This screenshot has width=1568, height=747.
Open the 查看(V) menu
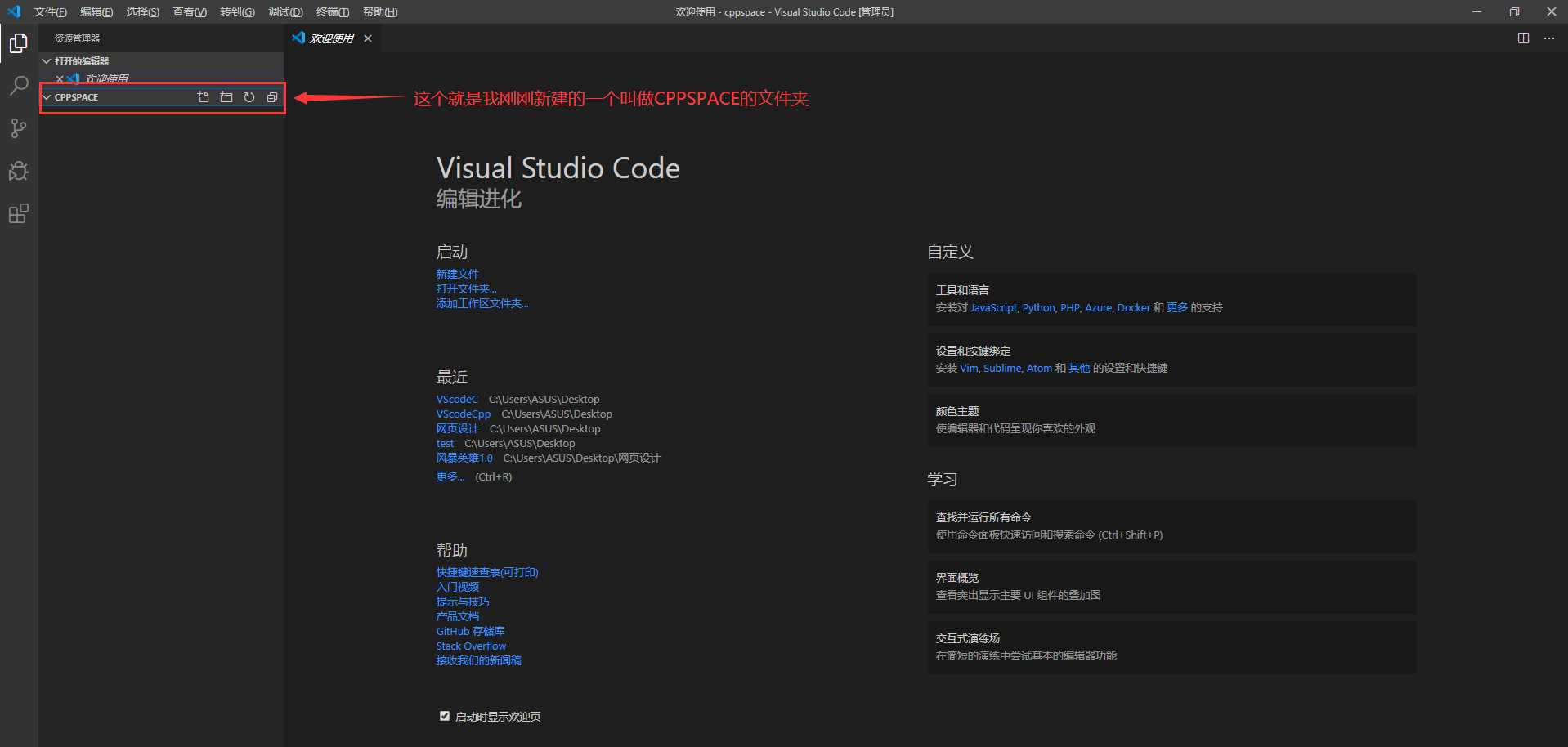189,11
